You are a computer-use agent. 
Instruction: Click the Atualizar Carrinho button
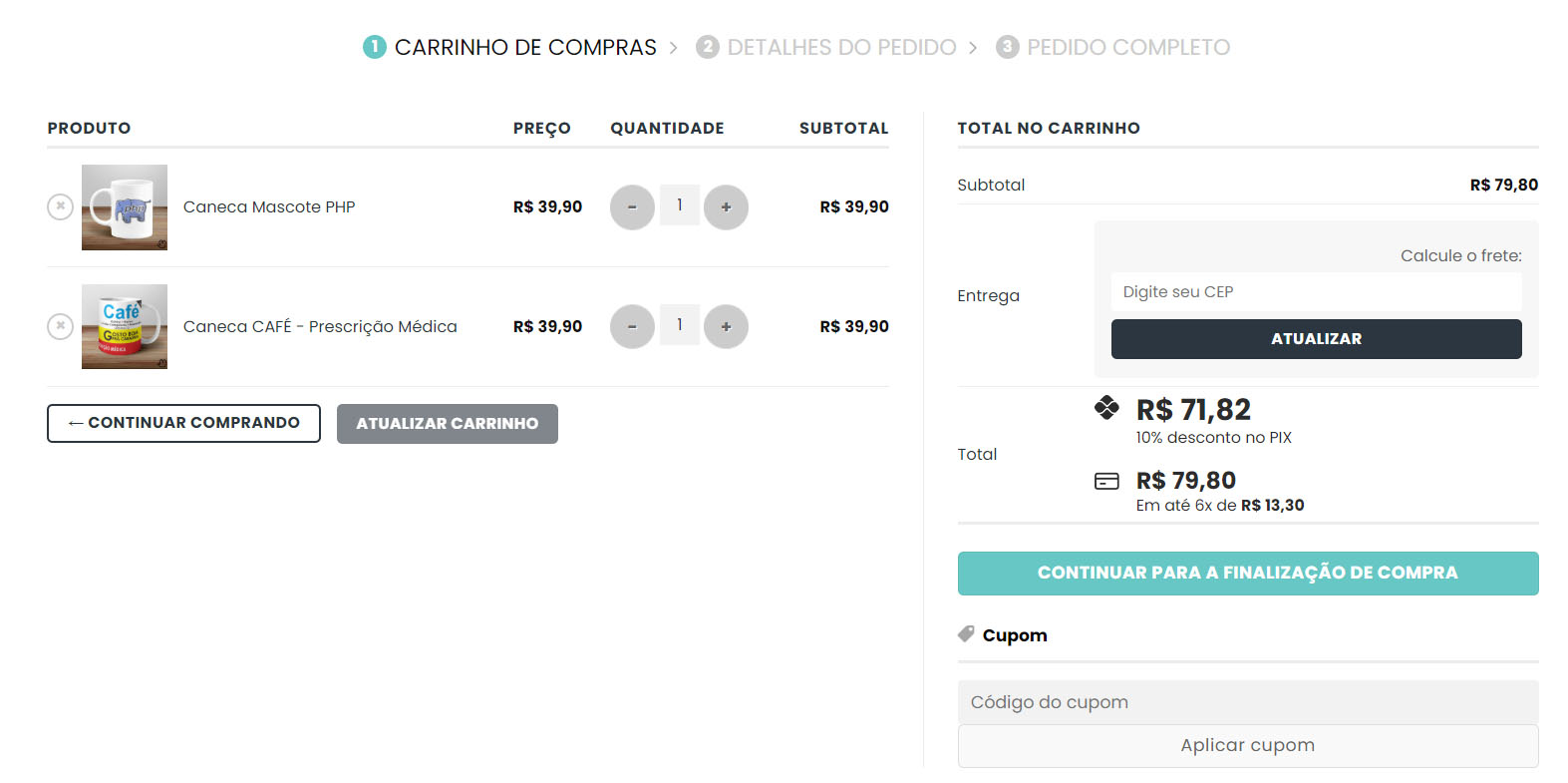click(x=447, y=423)
